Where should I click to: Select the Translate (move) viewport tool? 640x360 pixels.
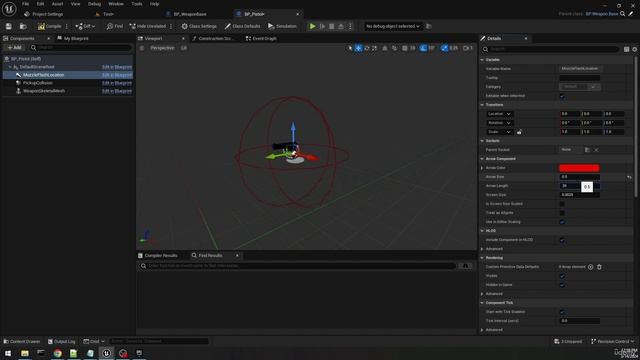point(358,48)
